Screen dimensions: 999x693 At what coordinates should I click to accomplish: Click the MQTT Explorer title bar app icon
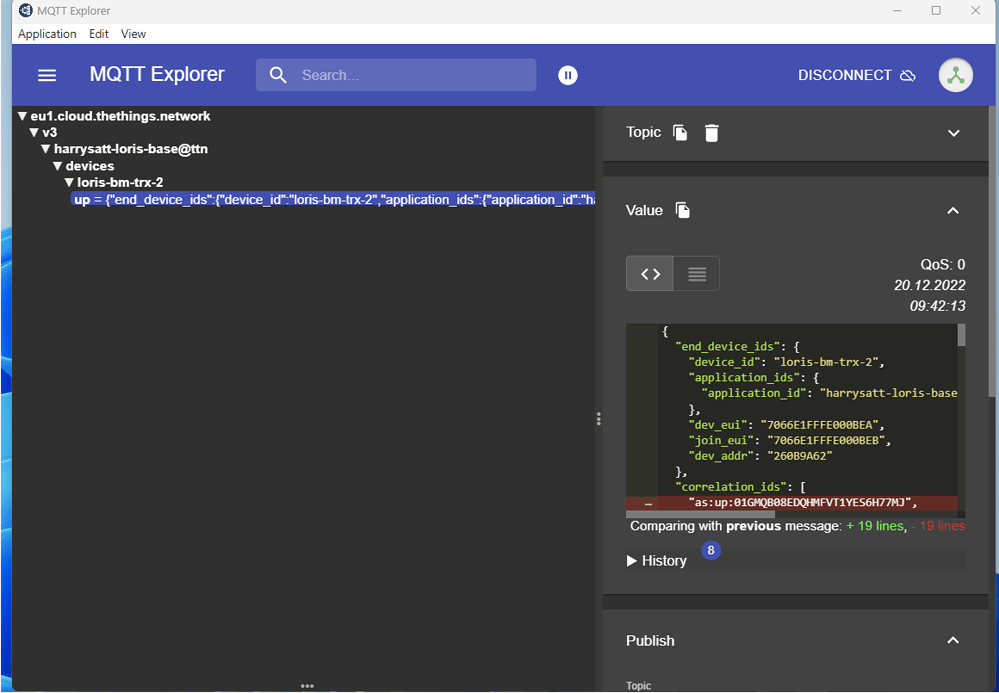tap(25, 10)
